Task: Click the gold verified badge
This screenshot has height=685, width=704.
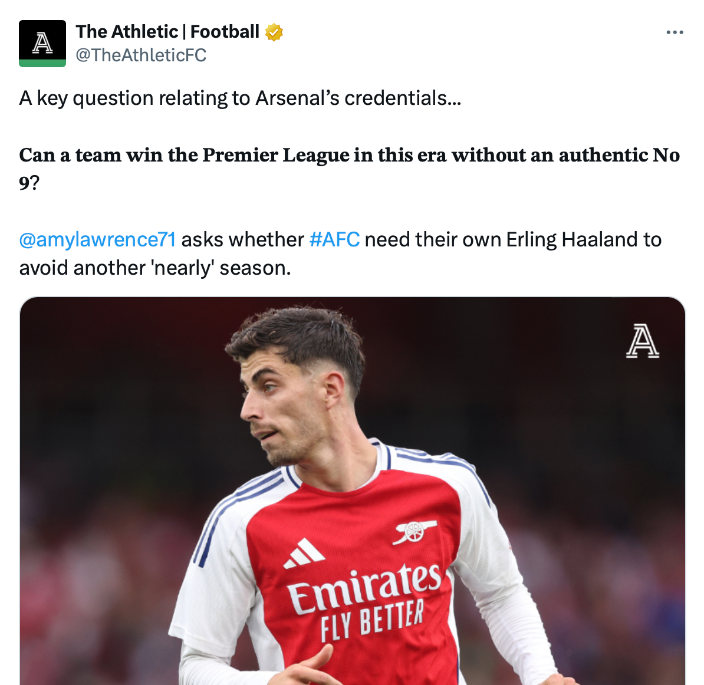Action: coord(274,32)
